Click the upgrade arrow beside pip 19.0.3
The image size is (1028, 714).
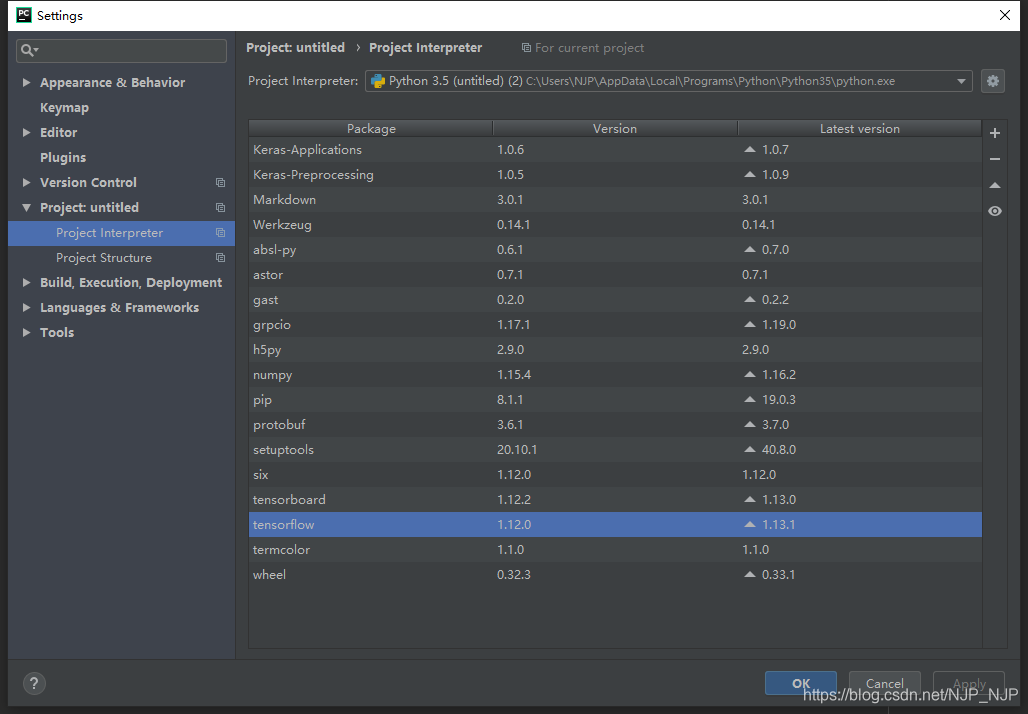pos(750,399)
